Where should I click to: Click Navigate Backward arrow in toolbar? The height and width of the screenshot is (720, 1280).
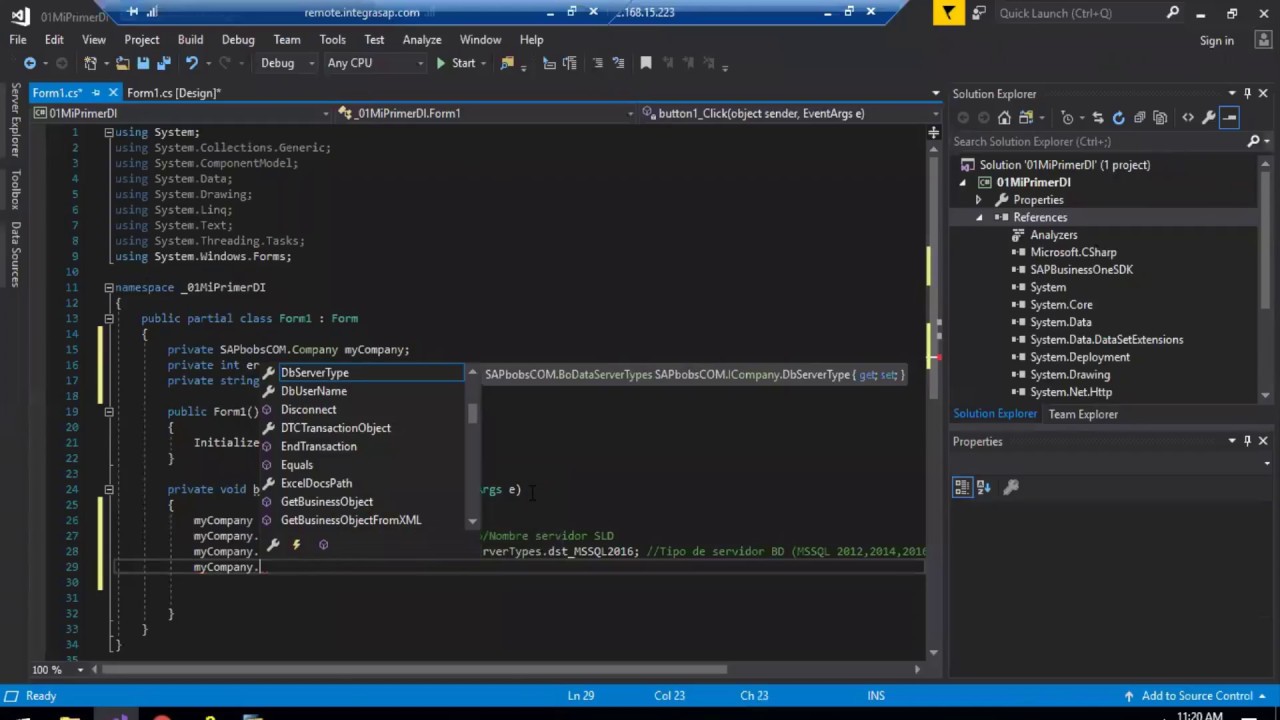29,63
